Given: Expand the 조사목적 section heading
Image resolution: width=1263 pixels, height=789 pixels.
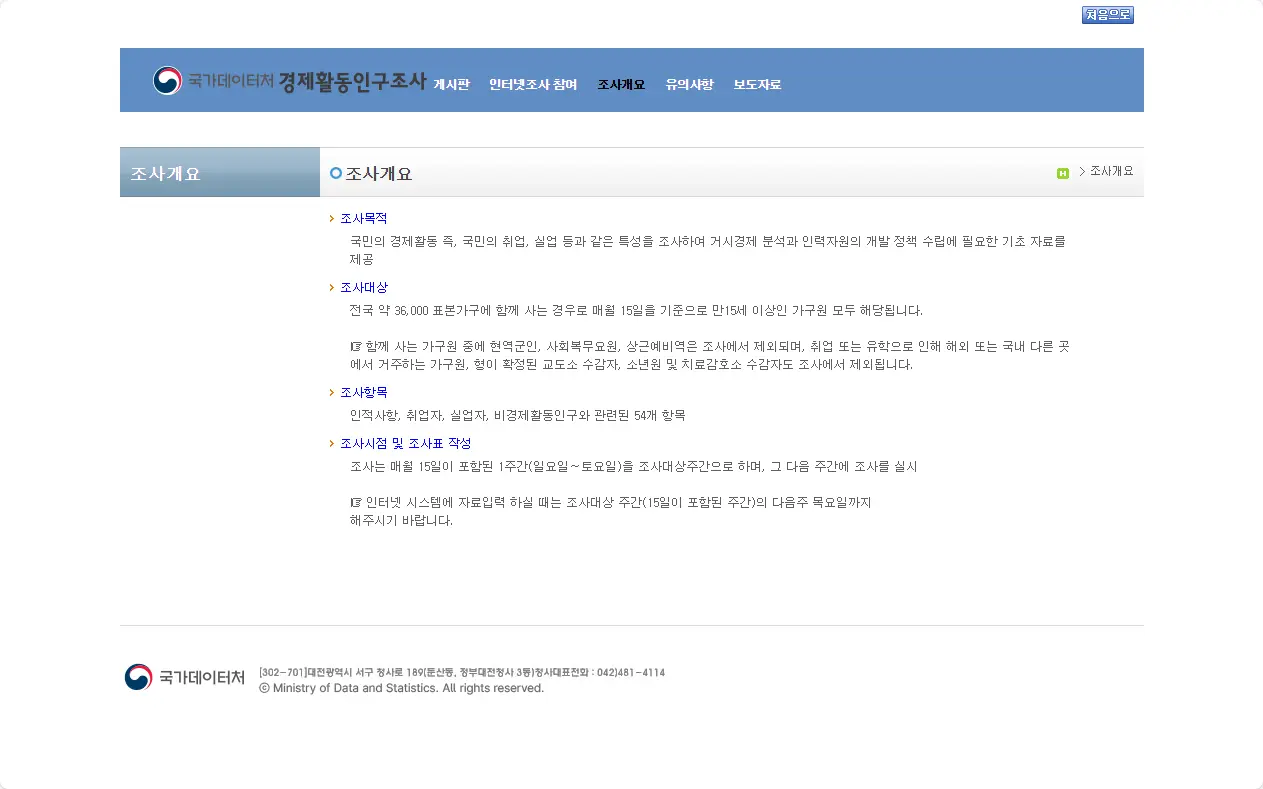Looking at the screenshot, I should 363,218.
